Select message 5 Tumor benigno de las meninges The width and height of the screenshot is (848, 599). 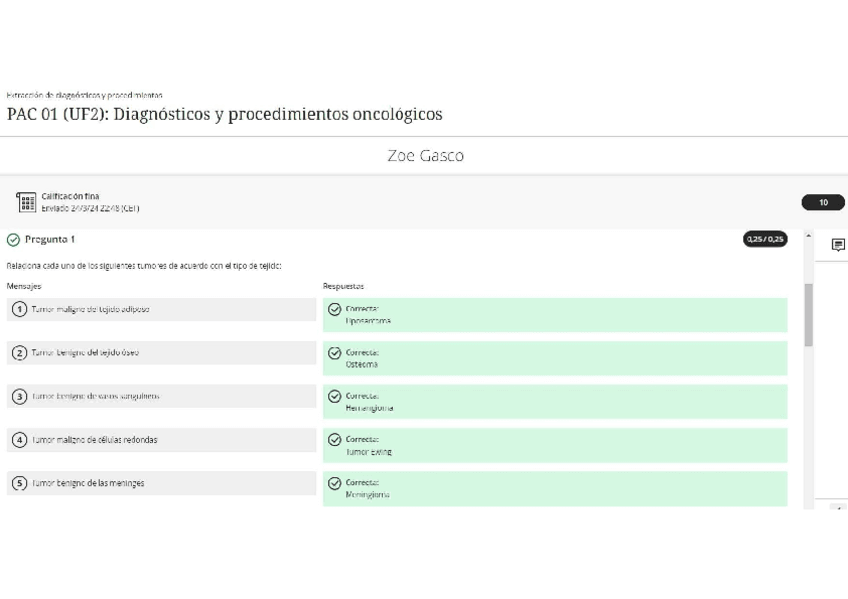(x=88, y=483)
